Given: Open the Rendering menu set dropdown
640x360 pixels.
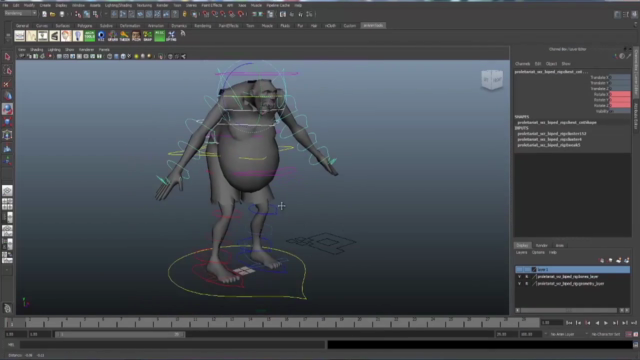Looking at the screenshot, I should 20,13.
